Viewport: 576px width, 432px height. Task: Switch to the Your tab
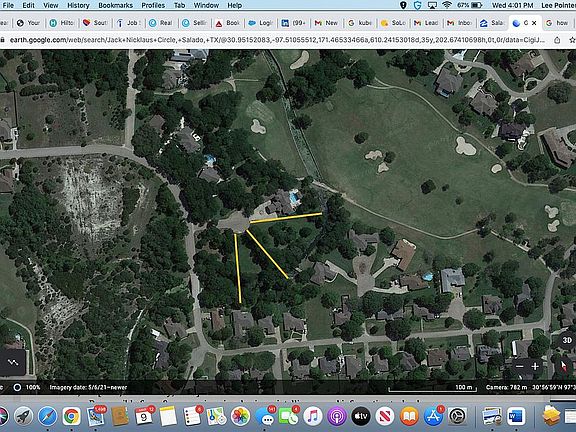29,23
